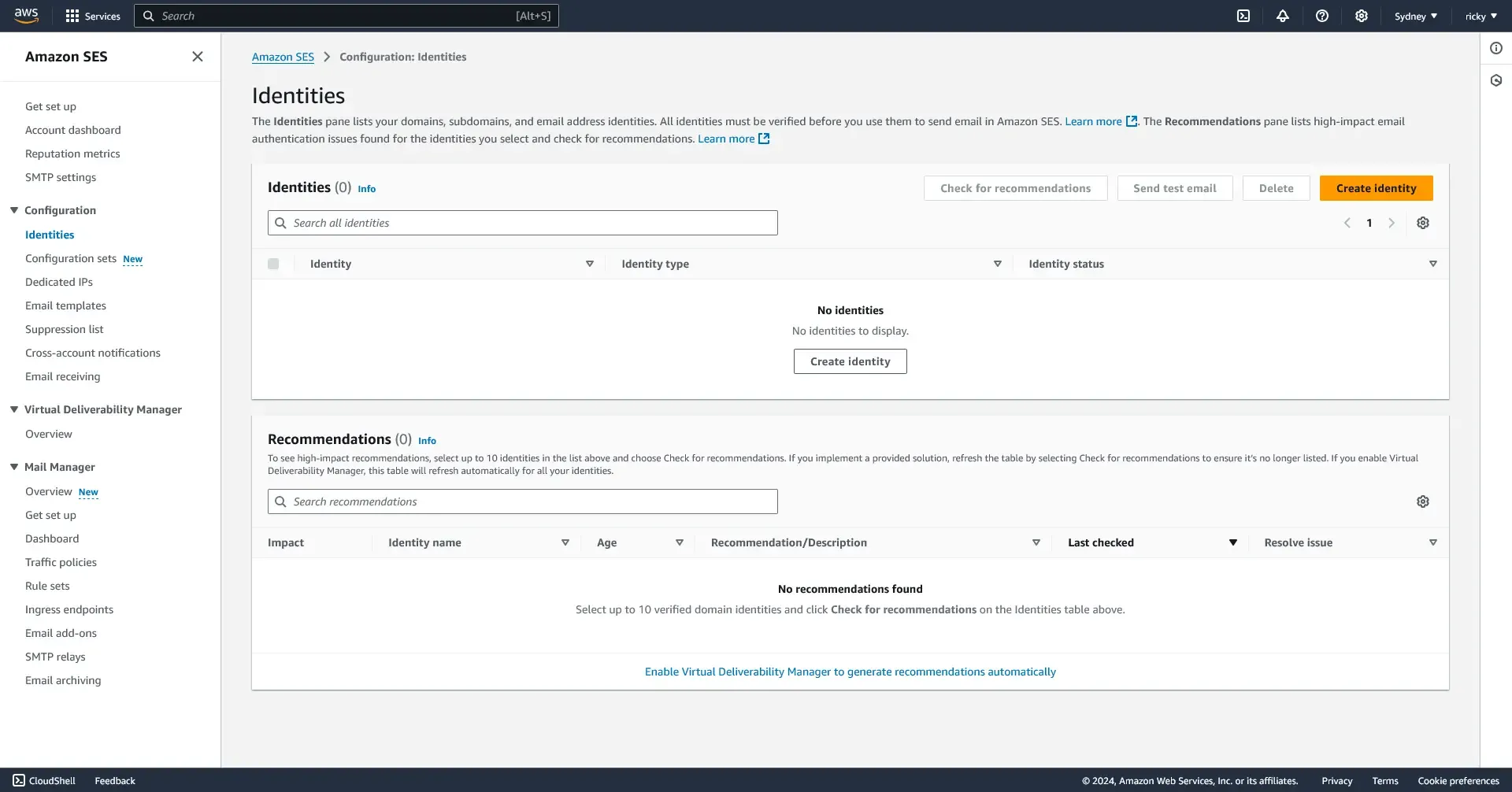Open the Services grid menu
Viewport: 1512px width, 792px height.
point(93,16)
